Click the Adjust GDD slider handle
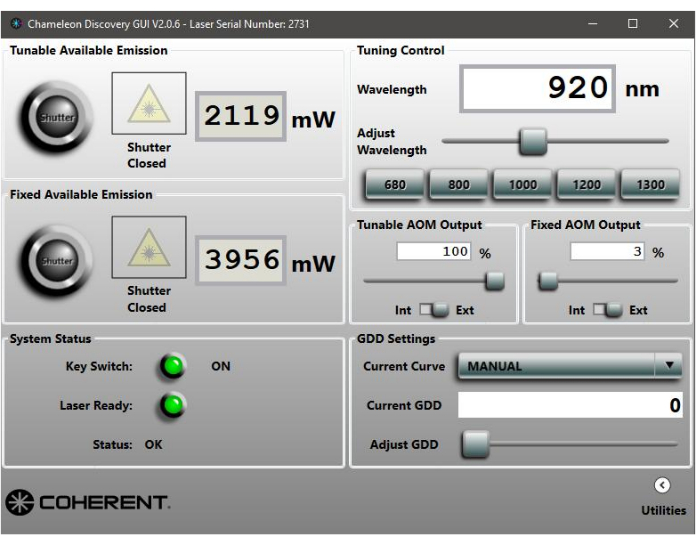 coord(475,444)
